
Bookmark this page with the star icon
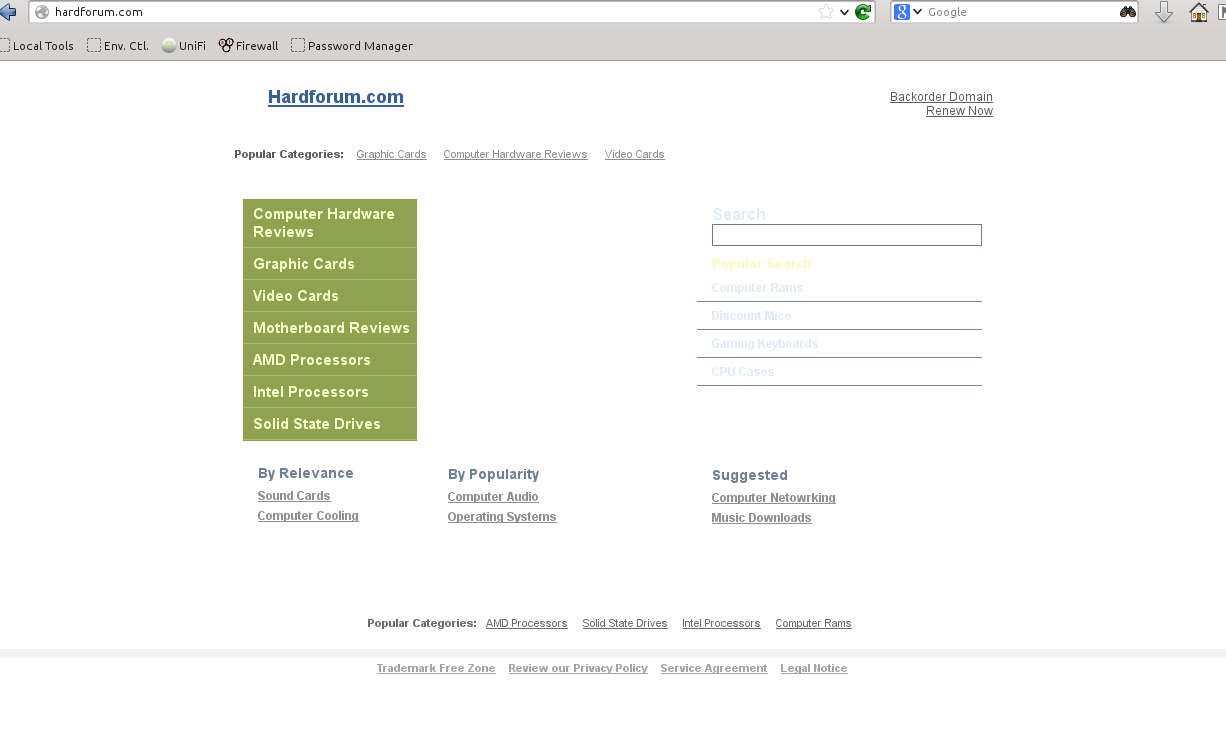[x=825, y=12]
